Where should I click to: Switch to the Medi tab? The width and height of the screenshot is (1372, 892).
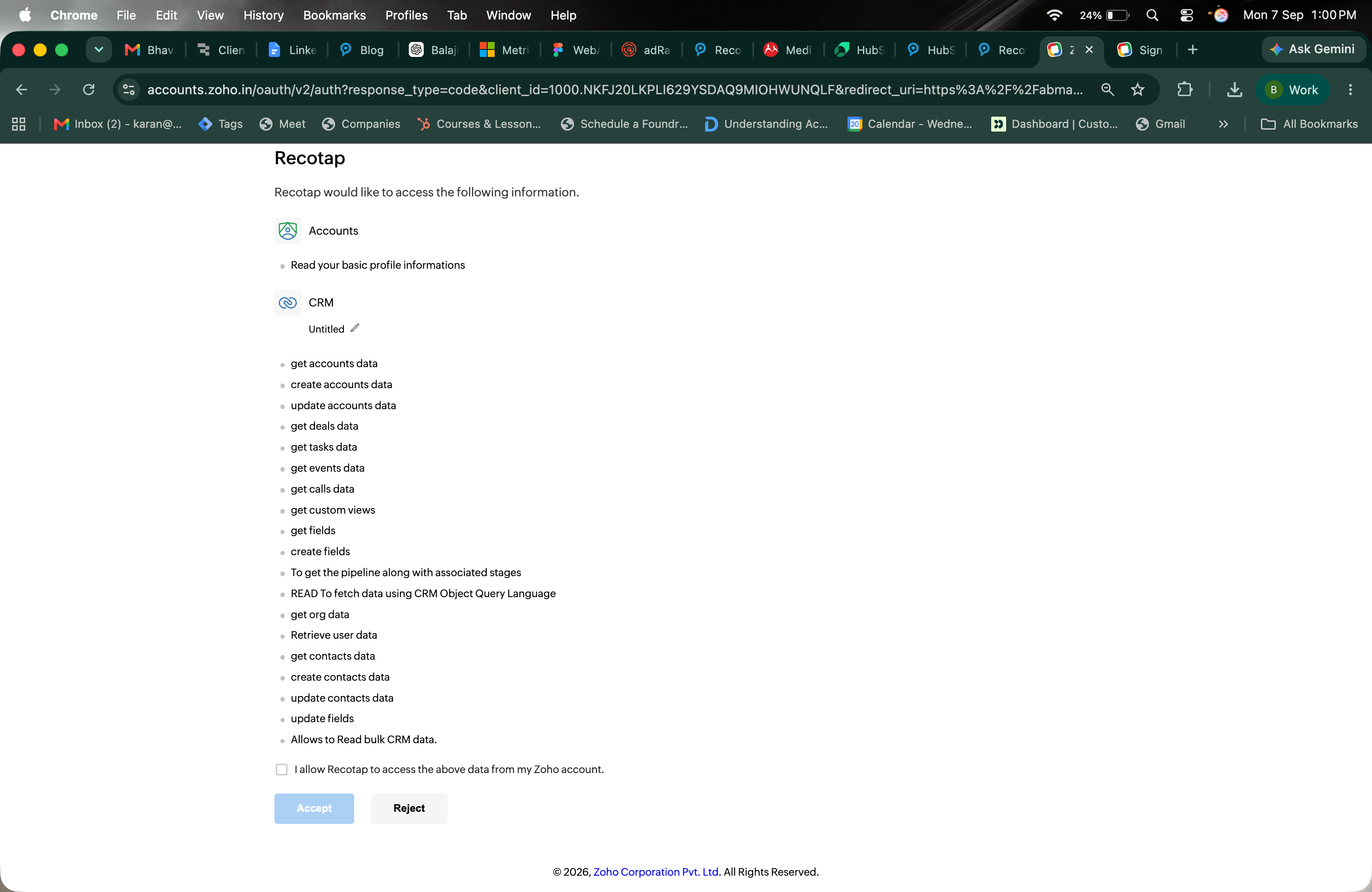tap(788, 49)
